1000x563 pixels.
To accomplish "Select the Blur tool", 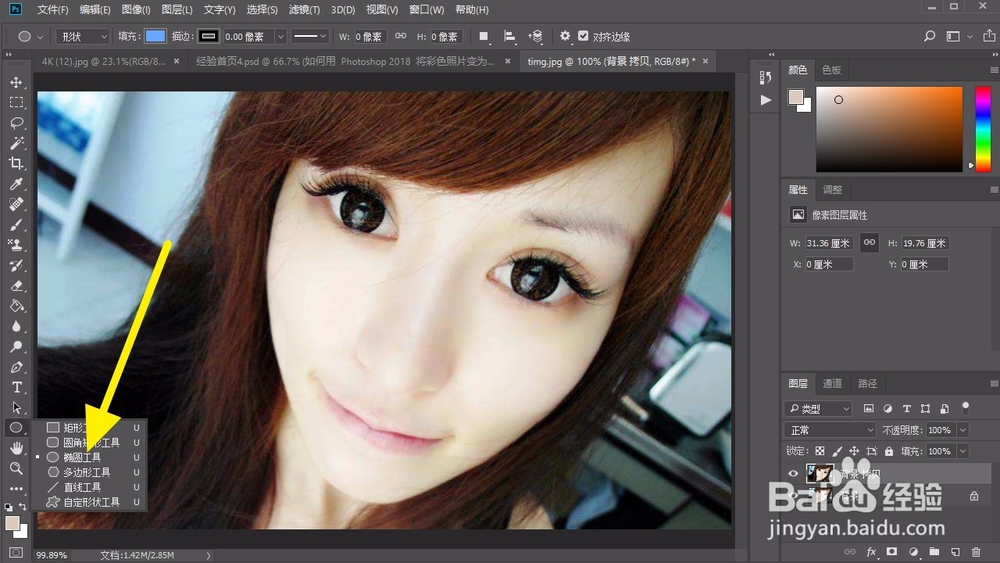I will [x=17, y=326].
